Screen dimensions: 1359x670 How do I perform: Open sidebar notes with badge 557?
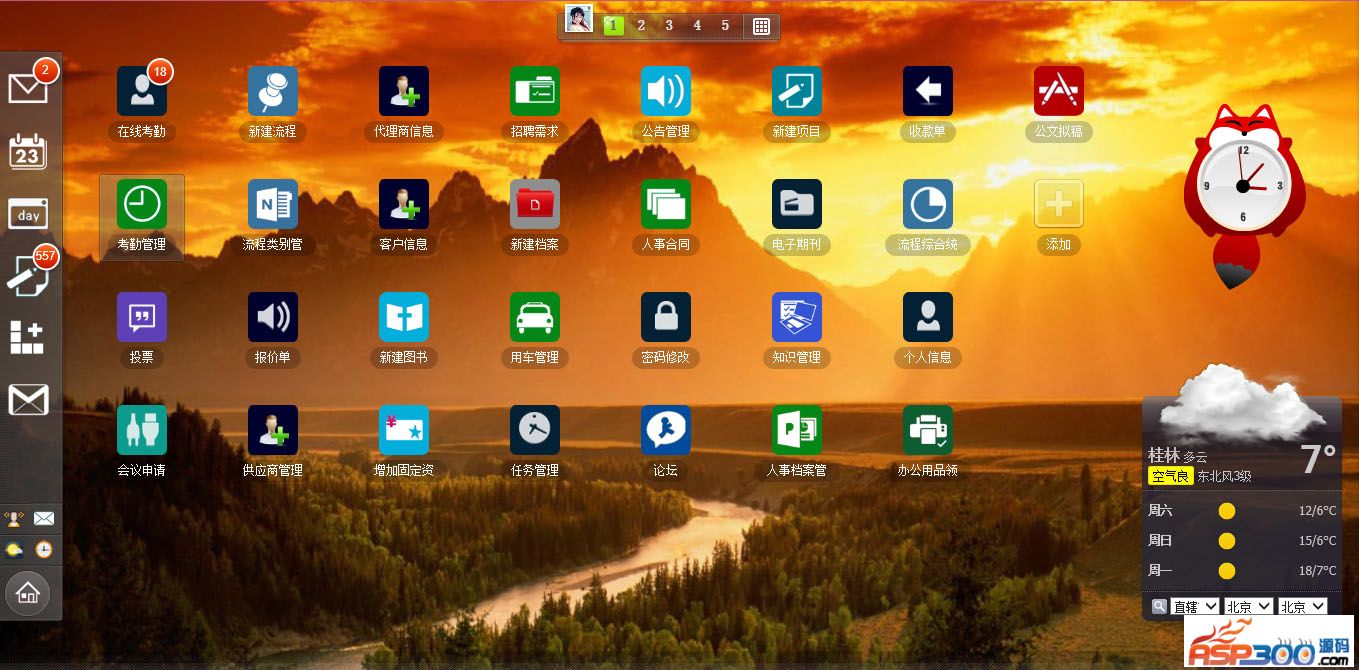click(28, 275)
